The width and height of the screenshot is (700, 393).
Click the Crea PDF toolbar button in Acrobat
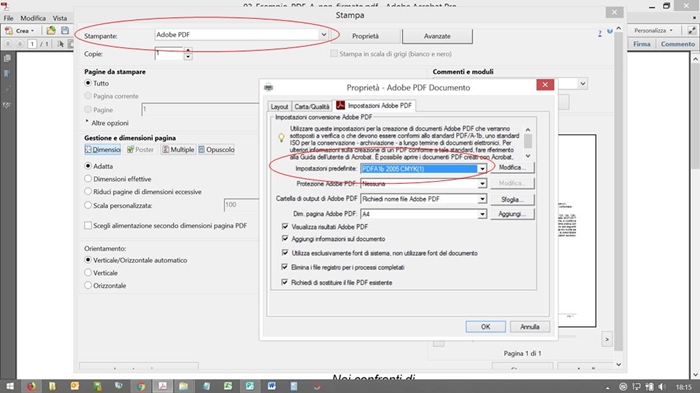point(19,31)
